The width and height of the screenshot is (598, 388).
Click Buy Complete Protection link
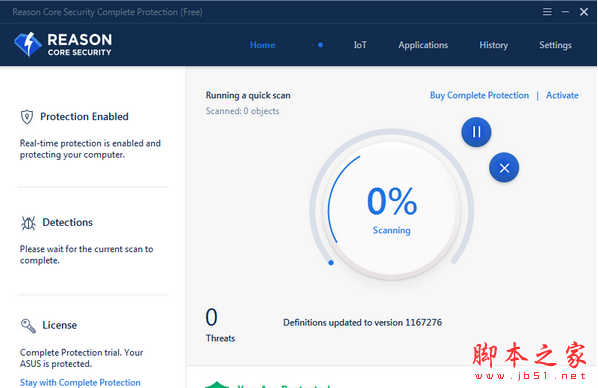pos(479,95)
